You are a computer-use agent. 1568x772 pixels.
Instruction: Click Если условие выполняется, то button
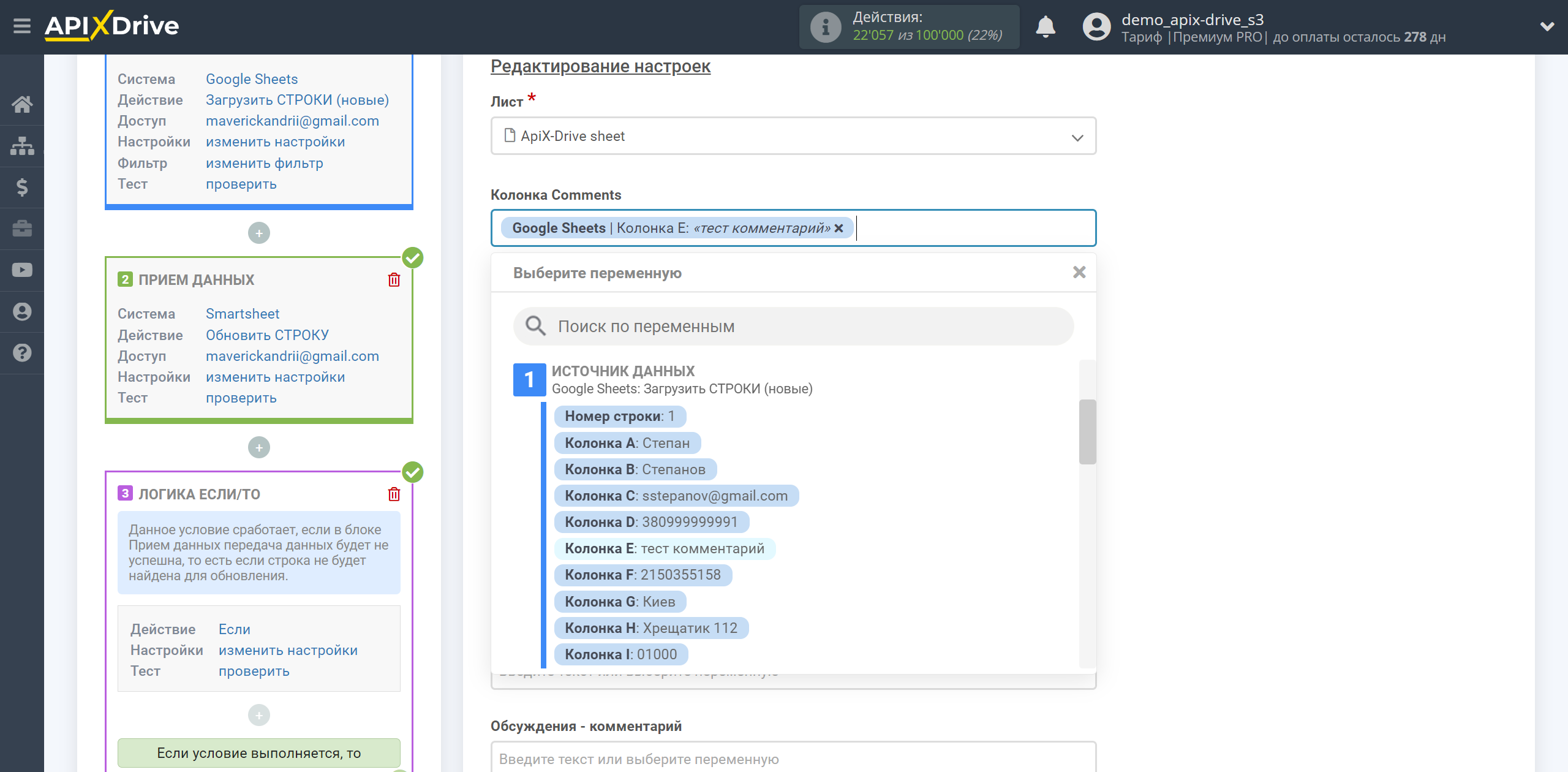259,753
